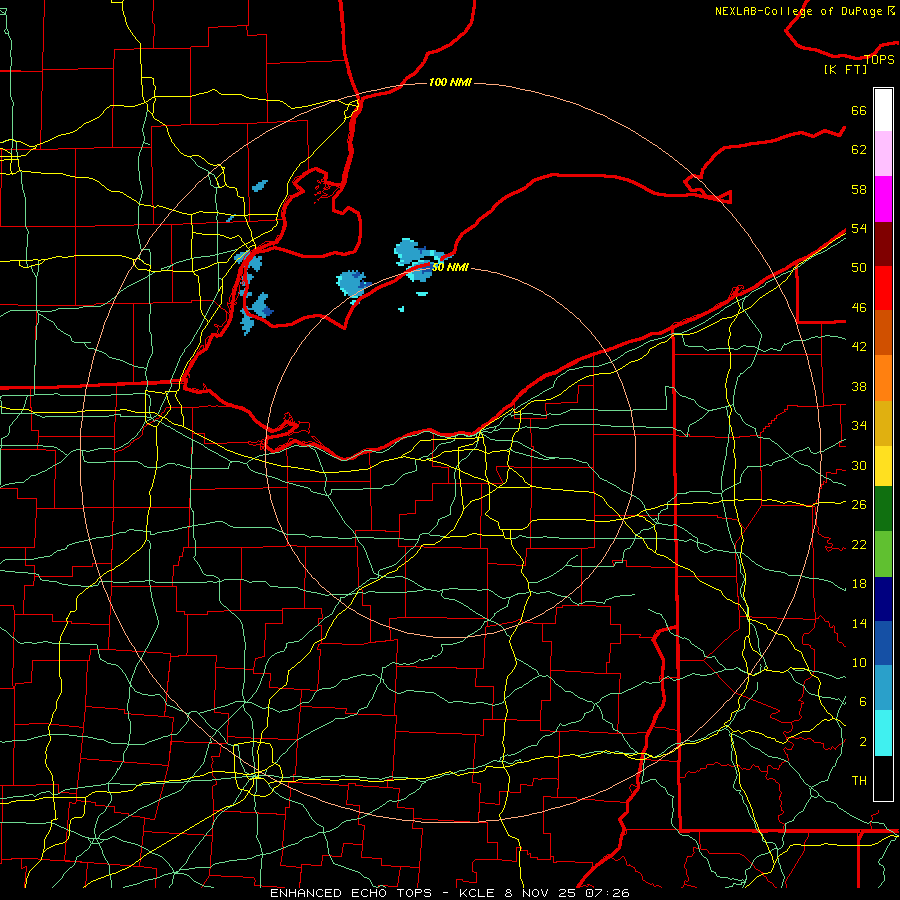Select the light pink legend swatch
Screen dimensions: 900x900
(x=883, y=154)
